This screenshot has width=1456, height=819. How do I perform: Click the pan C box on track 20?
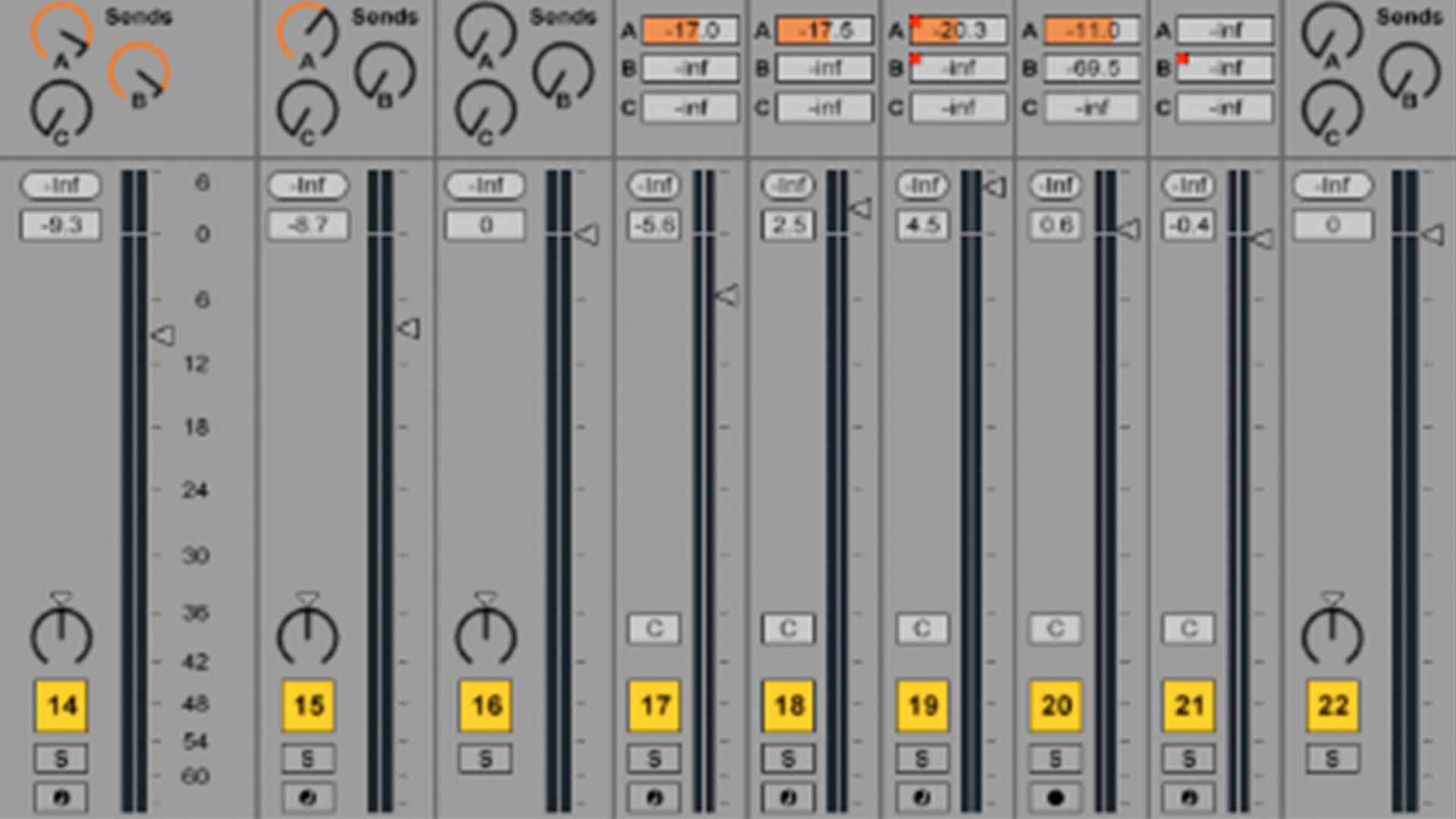click(x=1055, y=629)
